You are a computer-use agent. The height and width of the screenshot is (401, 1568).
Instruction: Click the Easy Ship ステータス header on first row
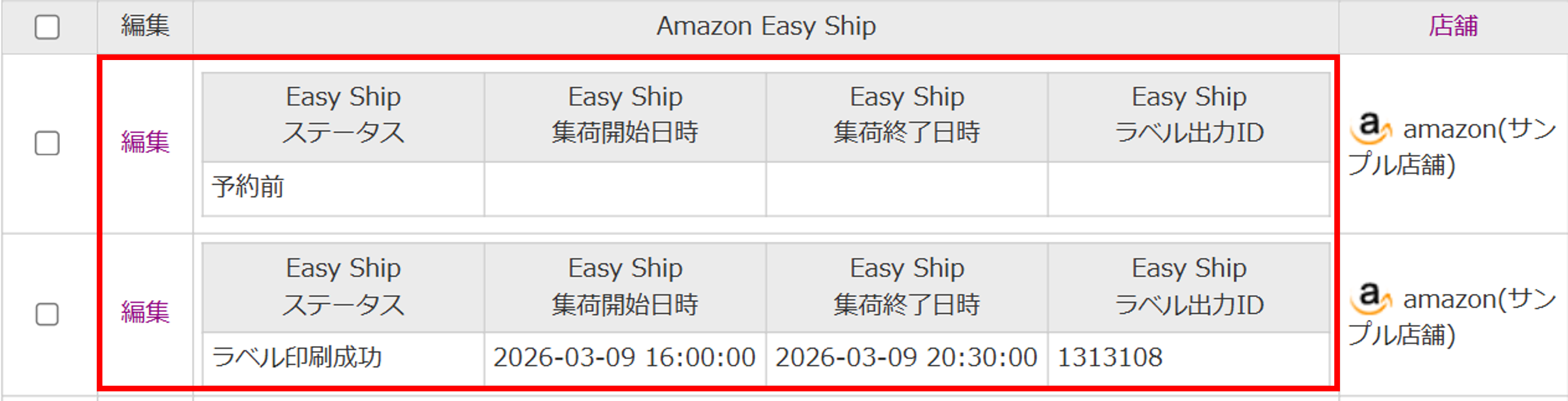point(343,116)
